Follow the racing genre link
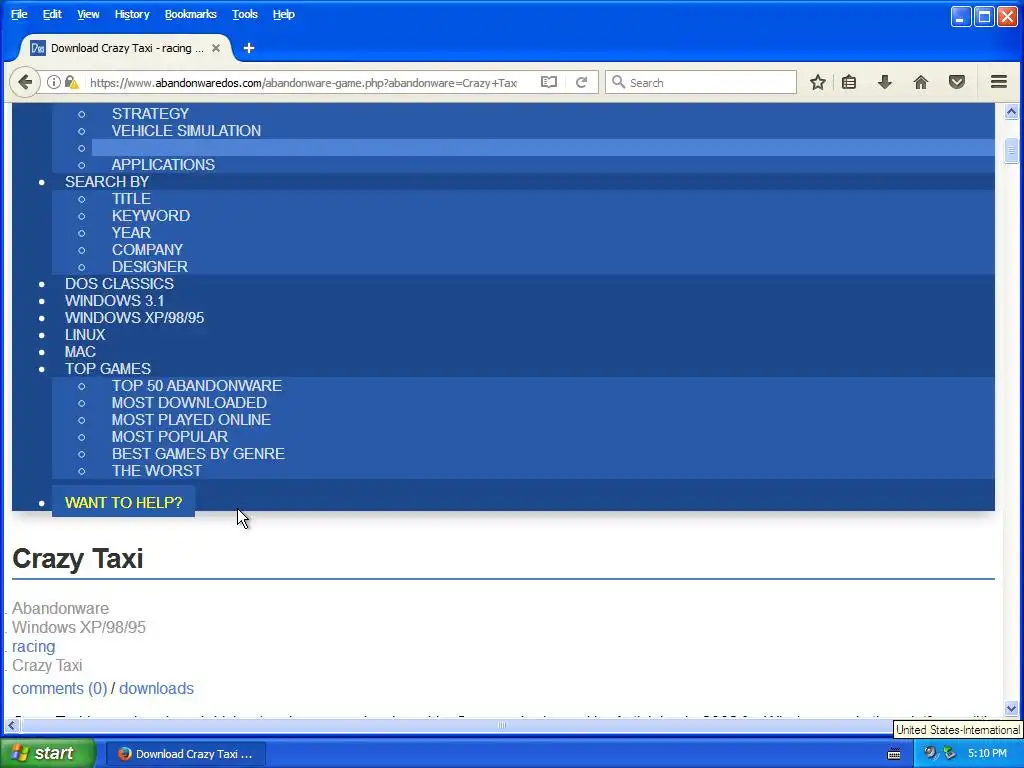This screenshot has width=1024, height=768. pos(33,646)
